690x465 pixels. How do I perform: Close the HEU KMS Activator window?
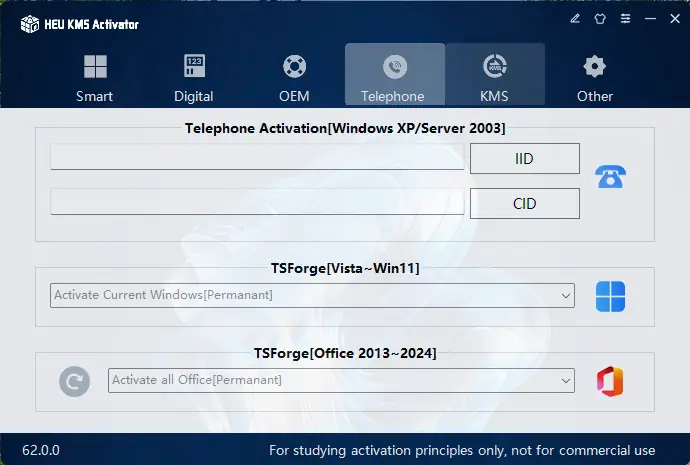click(x=675, y=18)
